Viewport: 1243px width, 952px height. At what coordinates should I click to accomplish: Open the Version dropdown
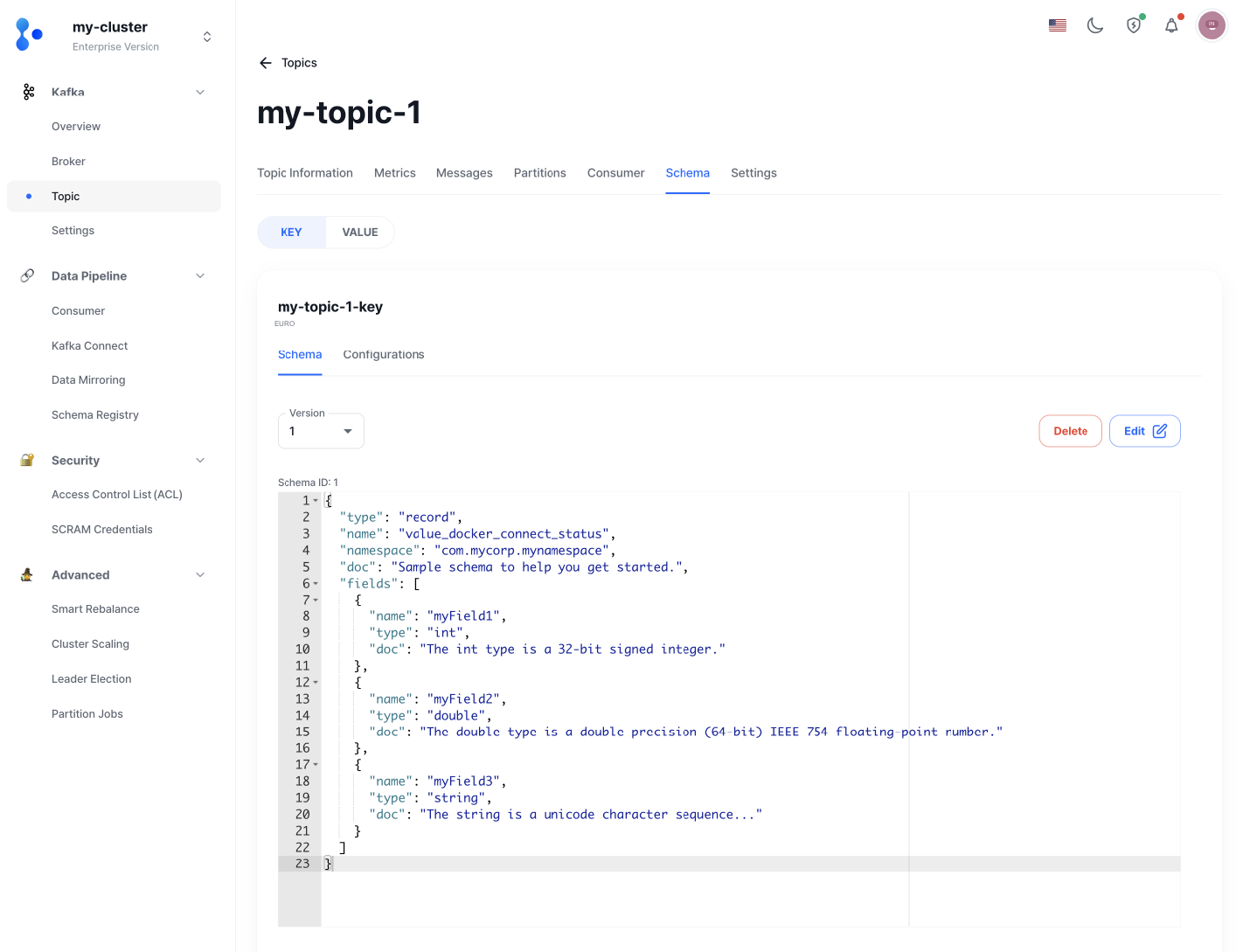(321, 430)
